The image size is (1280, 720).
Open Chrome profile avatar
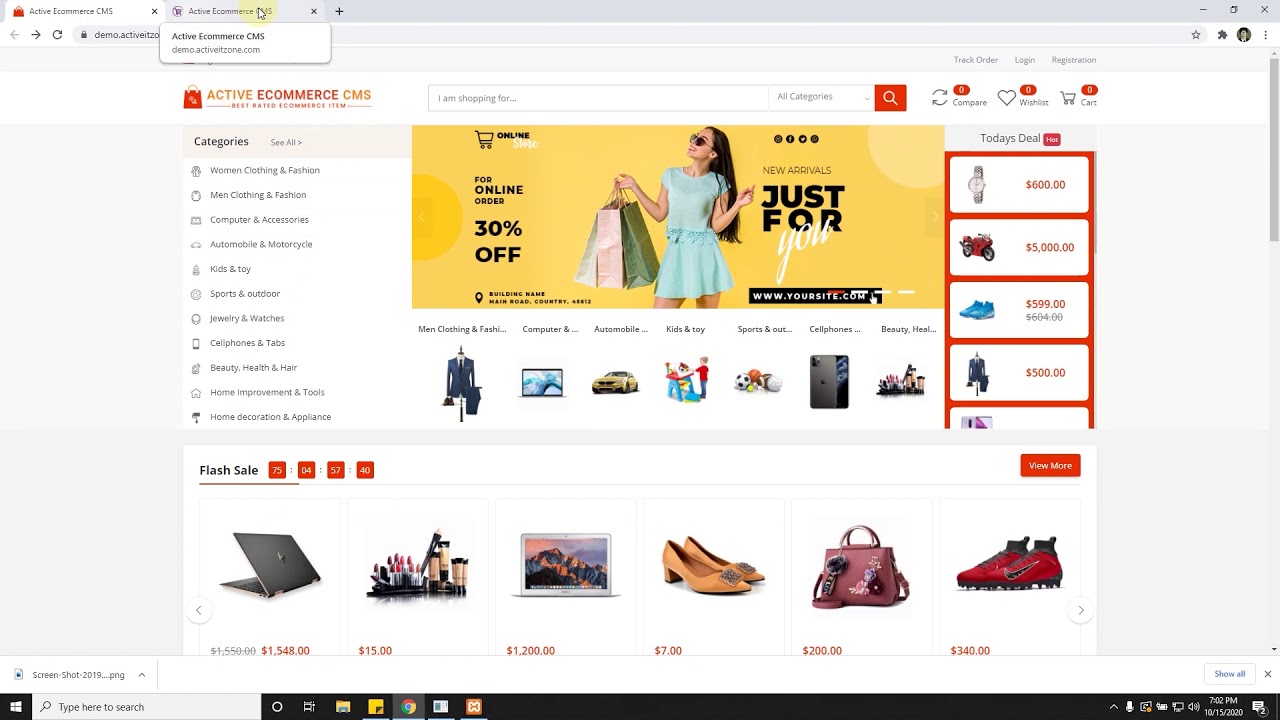1244,34
